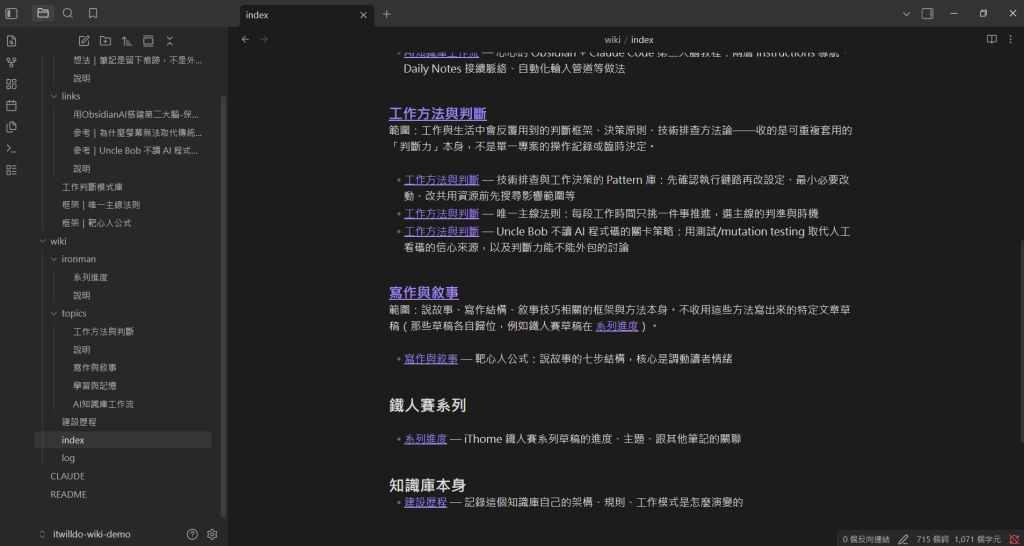The height and width of the screenshot is (546, 1024).
Task: Navigate forward in note history
Action: click(x=264, y=39)
